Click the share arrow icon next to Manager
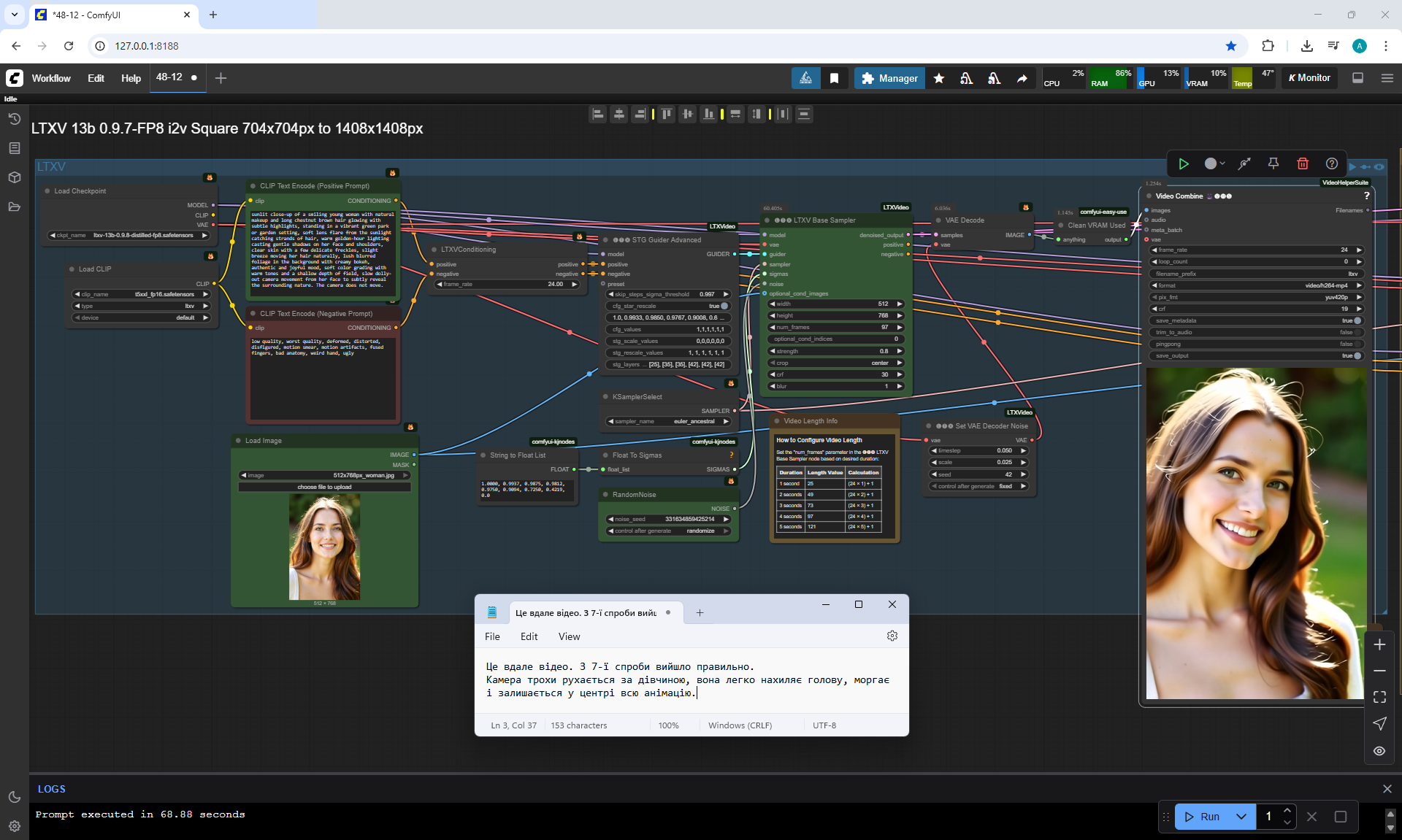The height and width of the screenshot is (840, 1402). (x=1022, y=78)
